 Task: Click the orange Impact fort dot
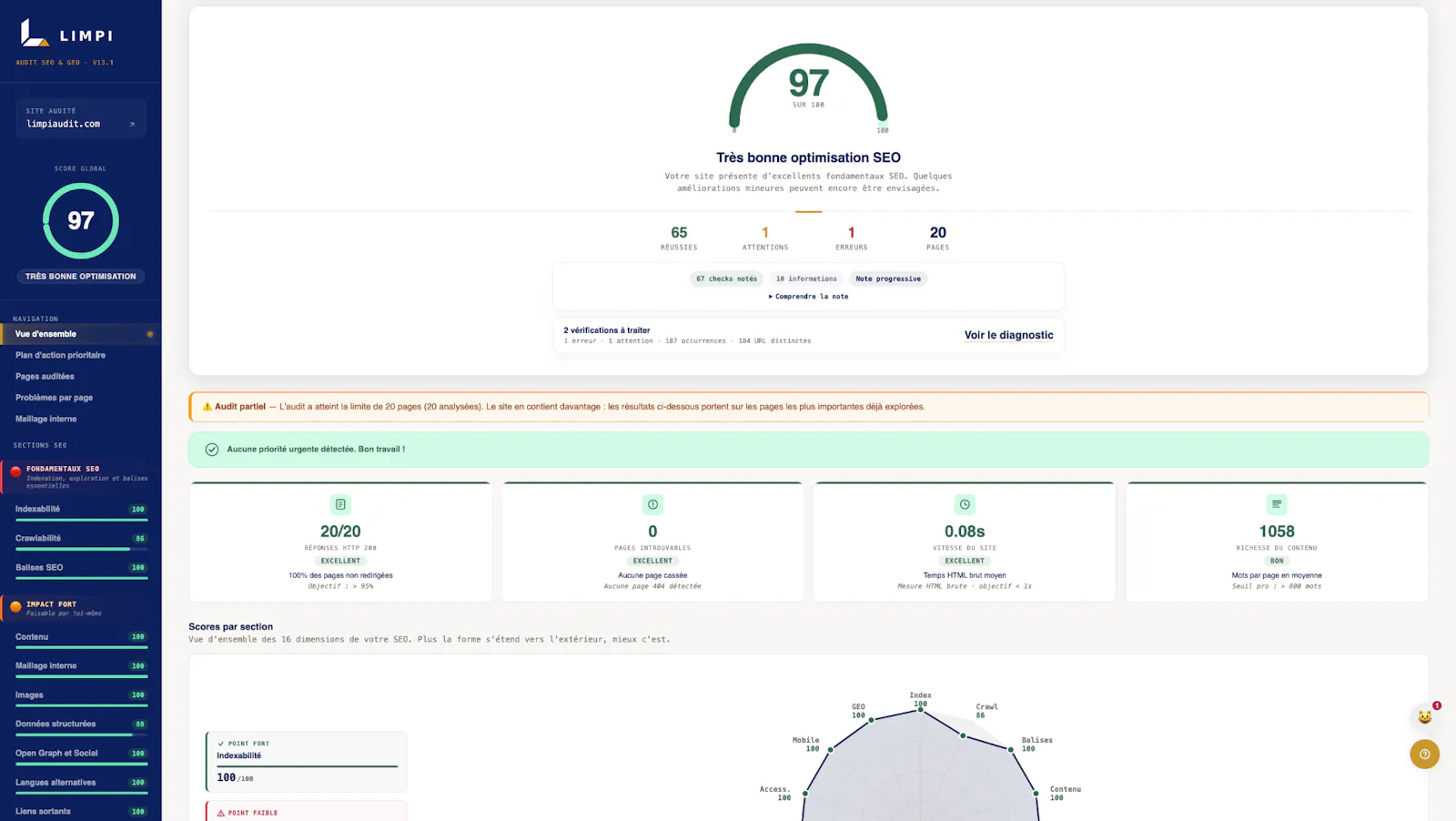15,607
